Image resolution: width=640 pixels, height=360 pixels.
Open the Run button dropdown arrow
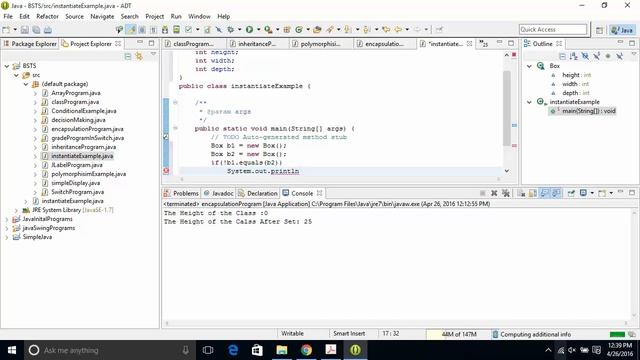click(258, 29)
